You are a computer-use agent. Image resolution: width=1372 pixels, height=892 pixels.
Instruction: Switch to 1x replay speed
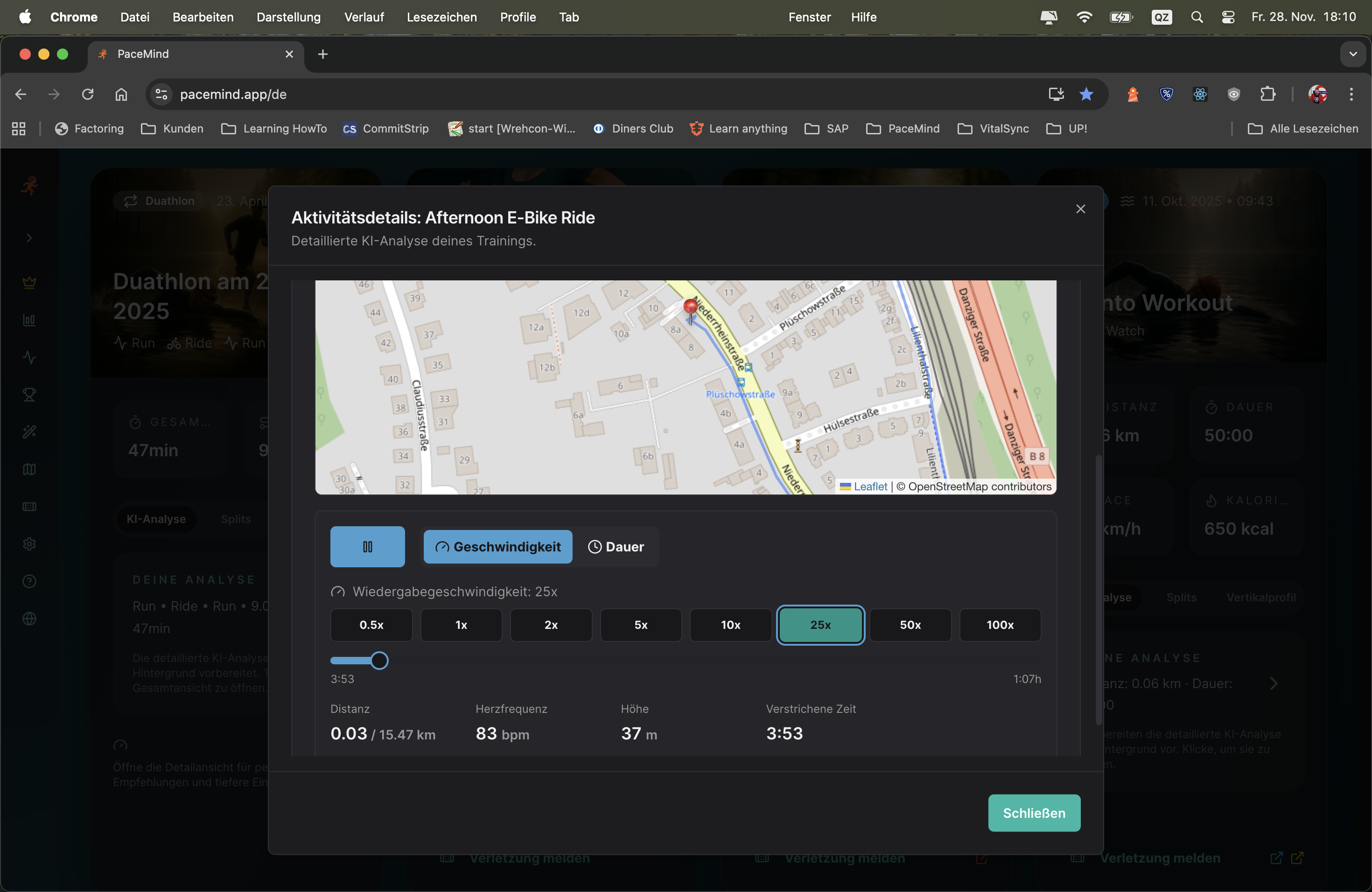[460, 625]
